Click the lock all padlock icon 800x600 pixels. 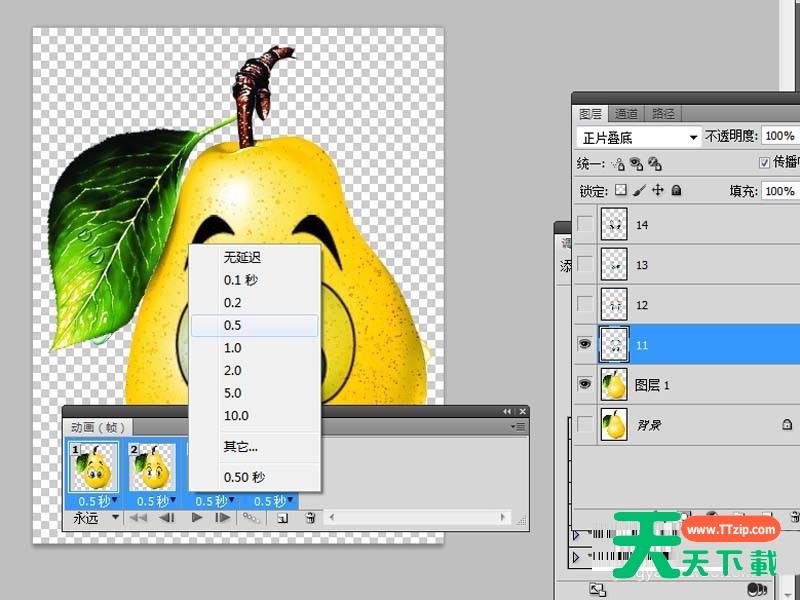(676, 190)
